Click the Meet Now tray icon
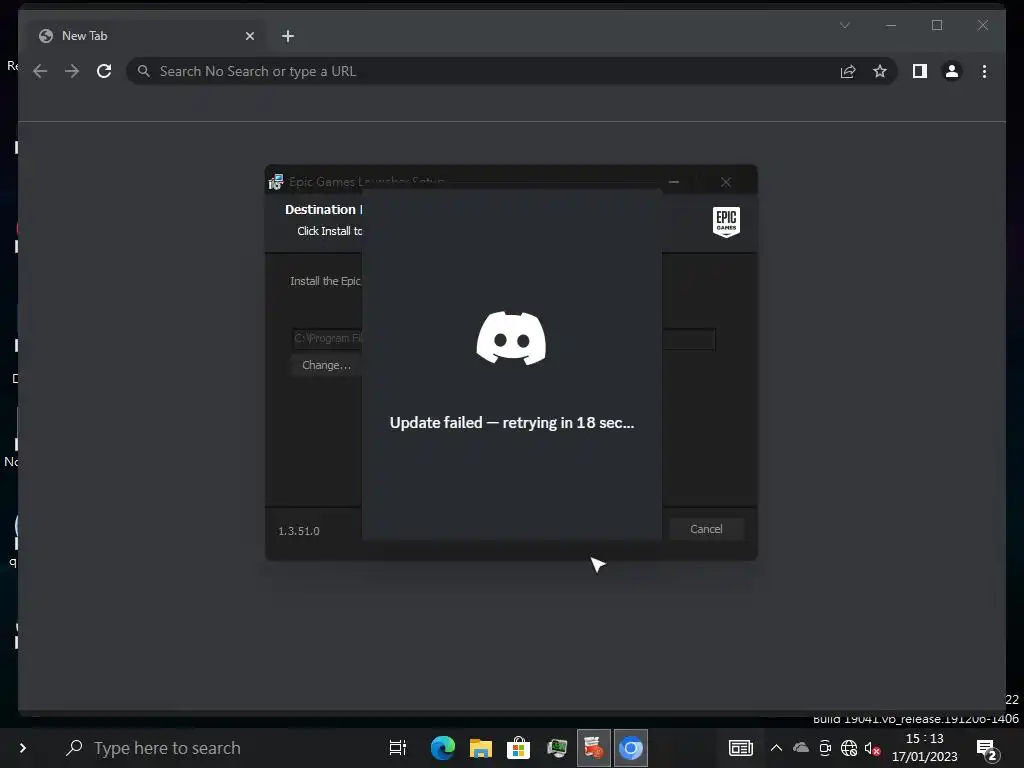This screenshot has height=768, width=1024. pyautogui.click(x=825, y=748)
